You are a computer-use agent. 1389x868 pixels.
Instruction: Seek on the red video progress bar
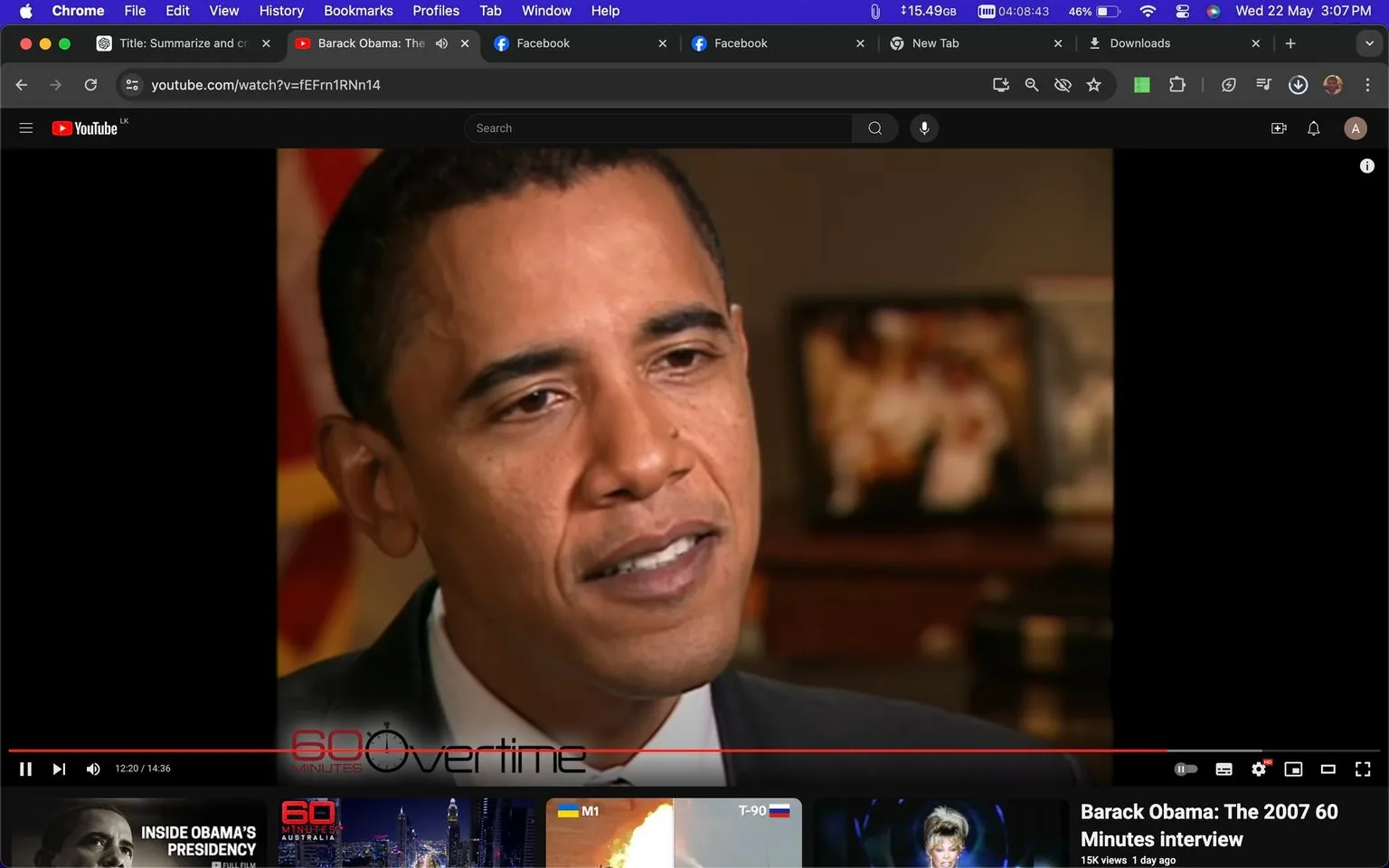coord(633,748)
